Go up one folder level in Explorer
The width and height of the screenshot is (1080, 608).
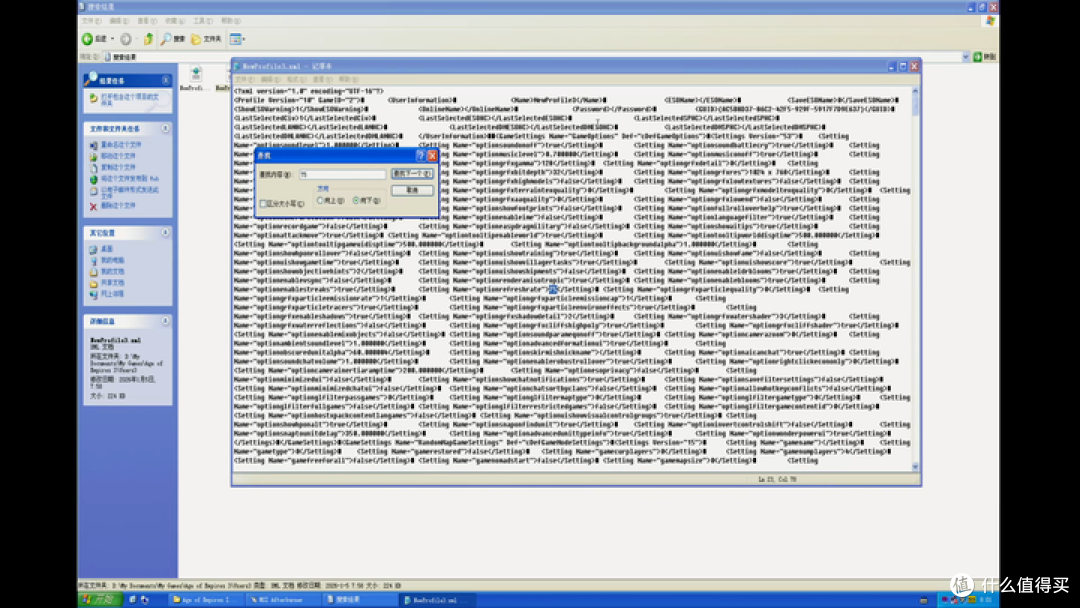click(x=148, y=39)
